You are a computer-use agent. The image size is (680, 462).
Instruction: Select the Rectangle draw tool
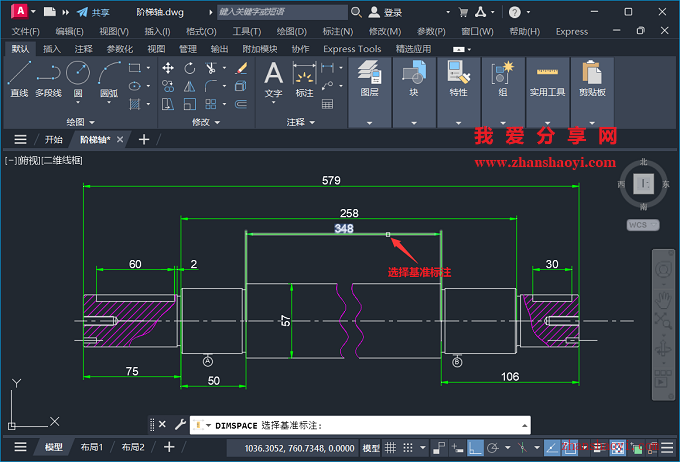point(135,68)
